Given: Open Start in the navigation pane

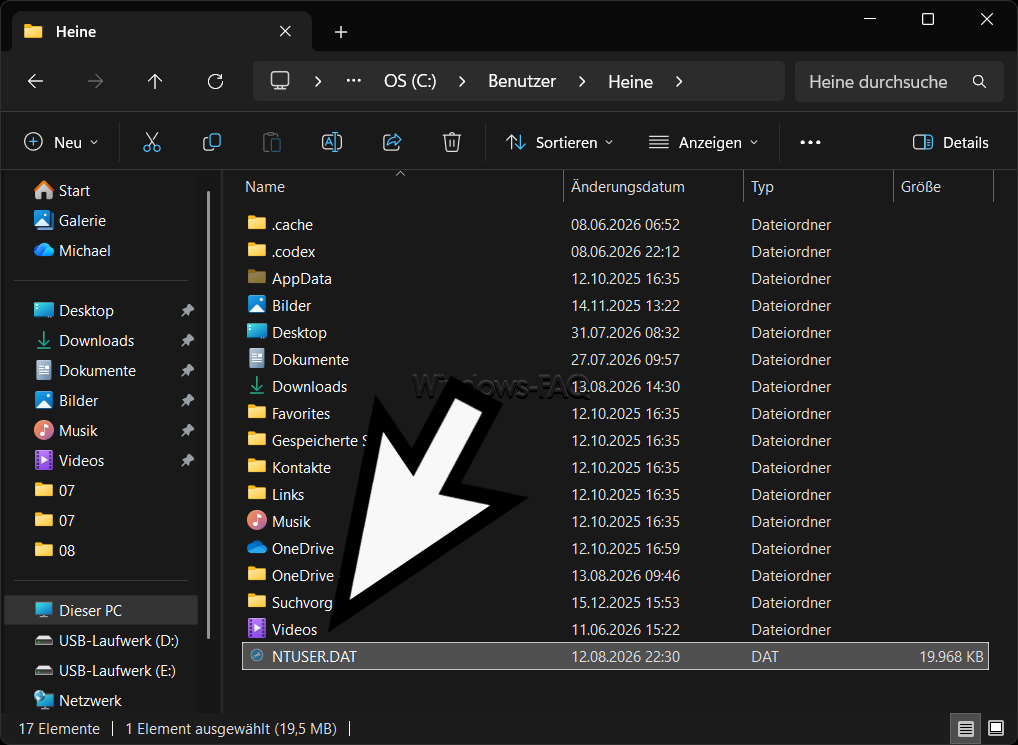Looking at the screenshot, I should click(62, 191).
